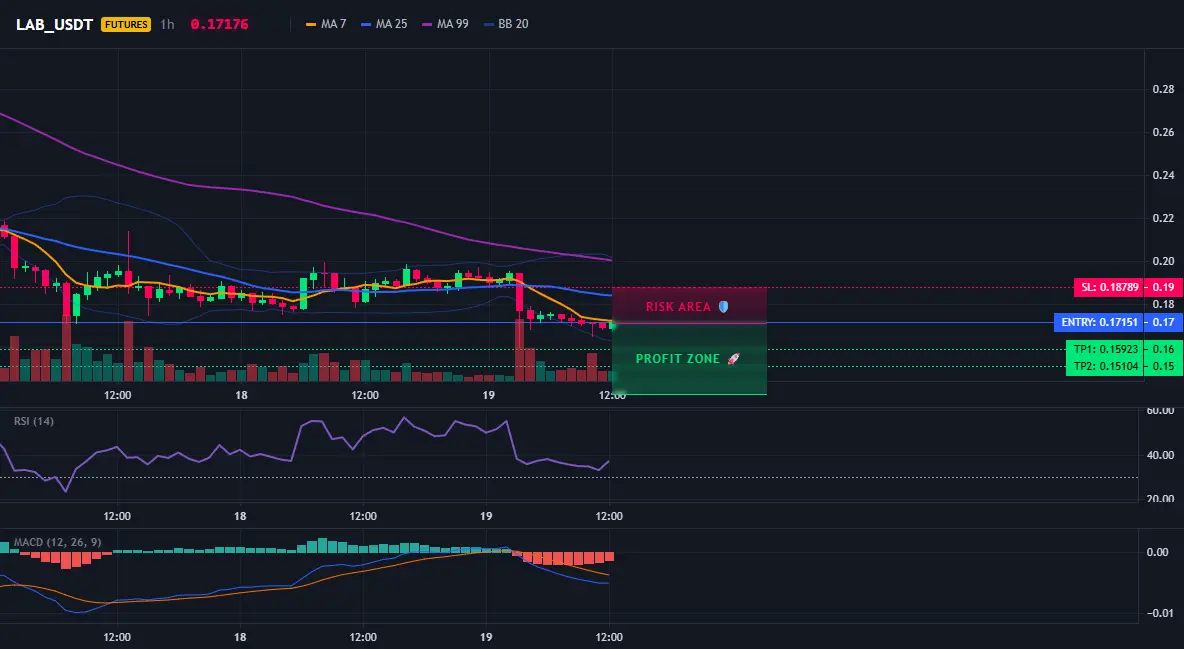Click the green 0.16 axis tag beside TP1
The height and width of the screenshot is (649, 1184).
point(1164,350)
